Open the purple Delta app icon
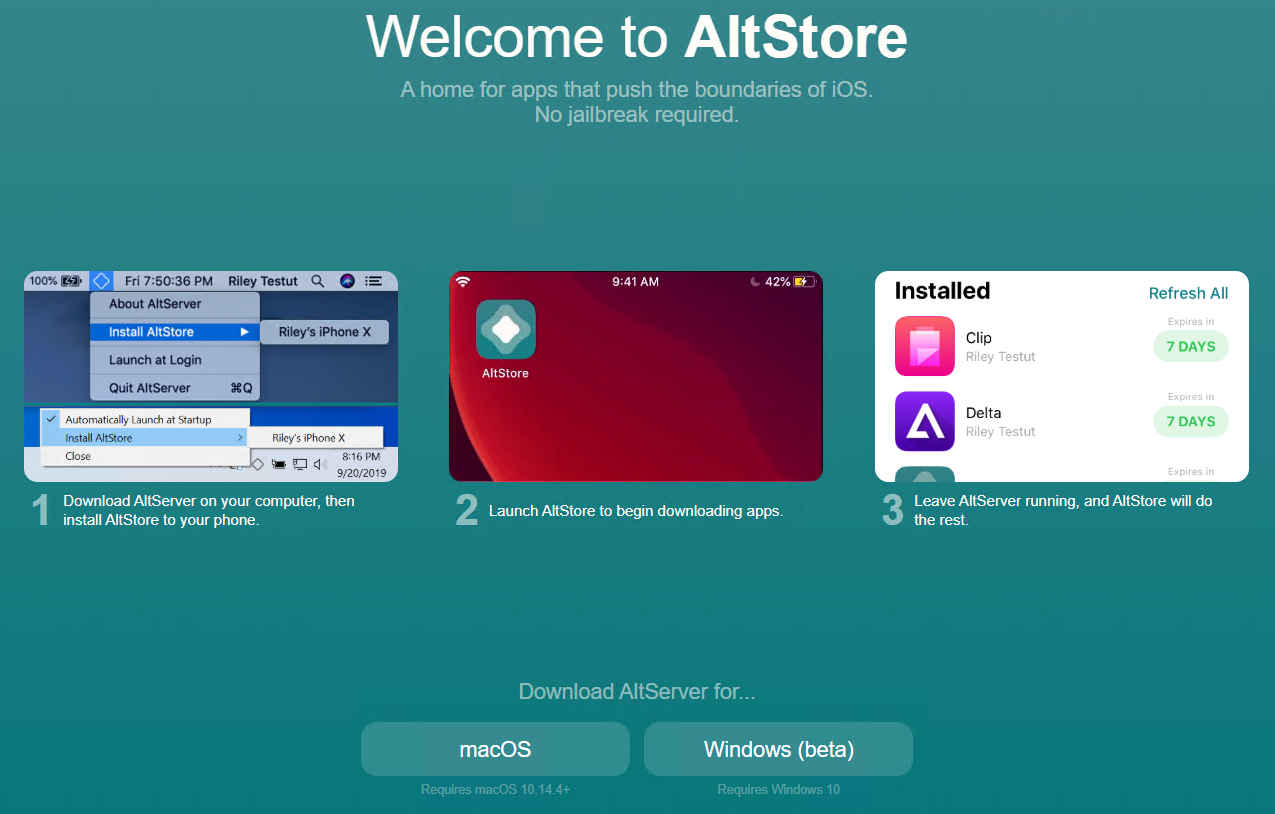The width and height of the screenshot is (1275, 814). [x=924, y=421]
